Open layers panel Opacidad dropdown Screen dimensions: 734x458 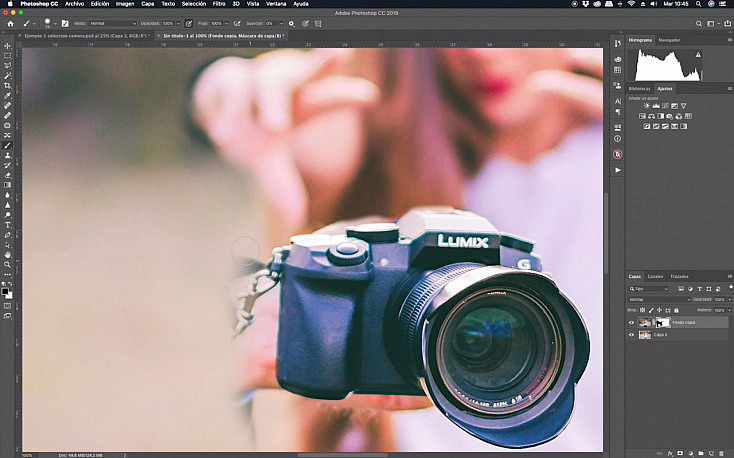pyautogui.click(x=729, y=299)
